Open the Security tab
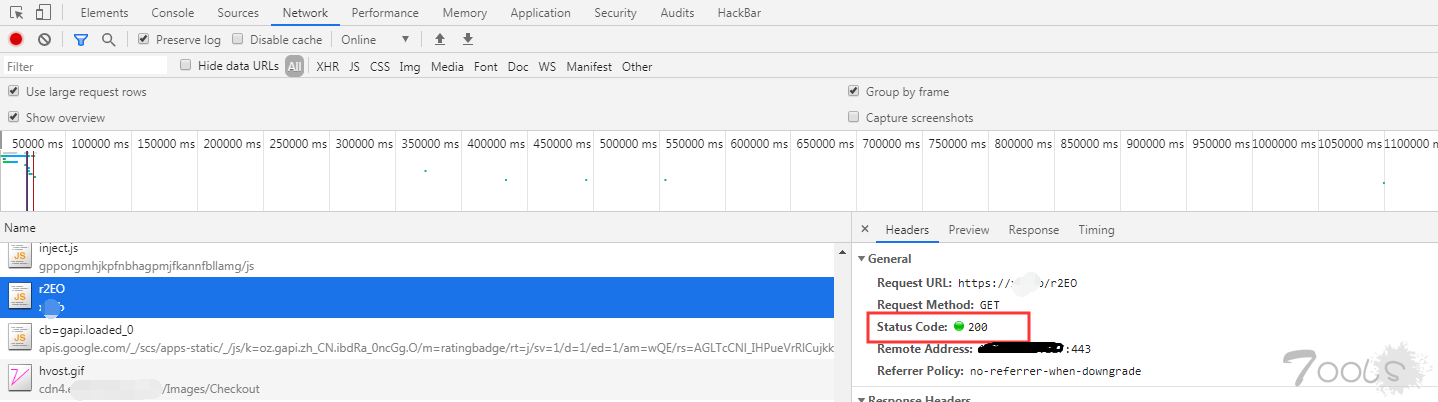Screen dimensions: 1438x402 point(615,13)
